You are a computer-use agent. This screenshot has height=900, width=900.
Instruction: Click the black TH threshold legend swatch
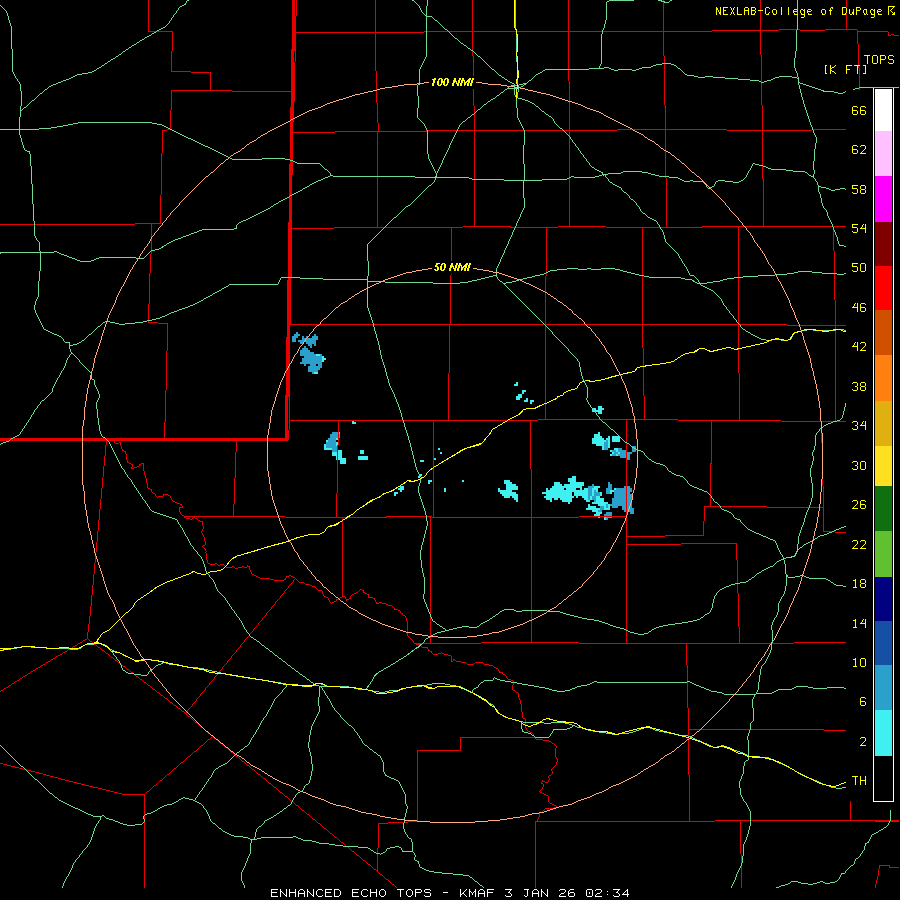tap(883, 778)
